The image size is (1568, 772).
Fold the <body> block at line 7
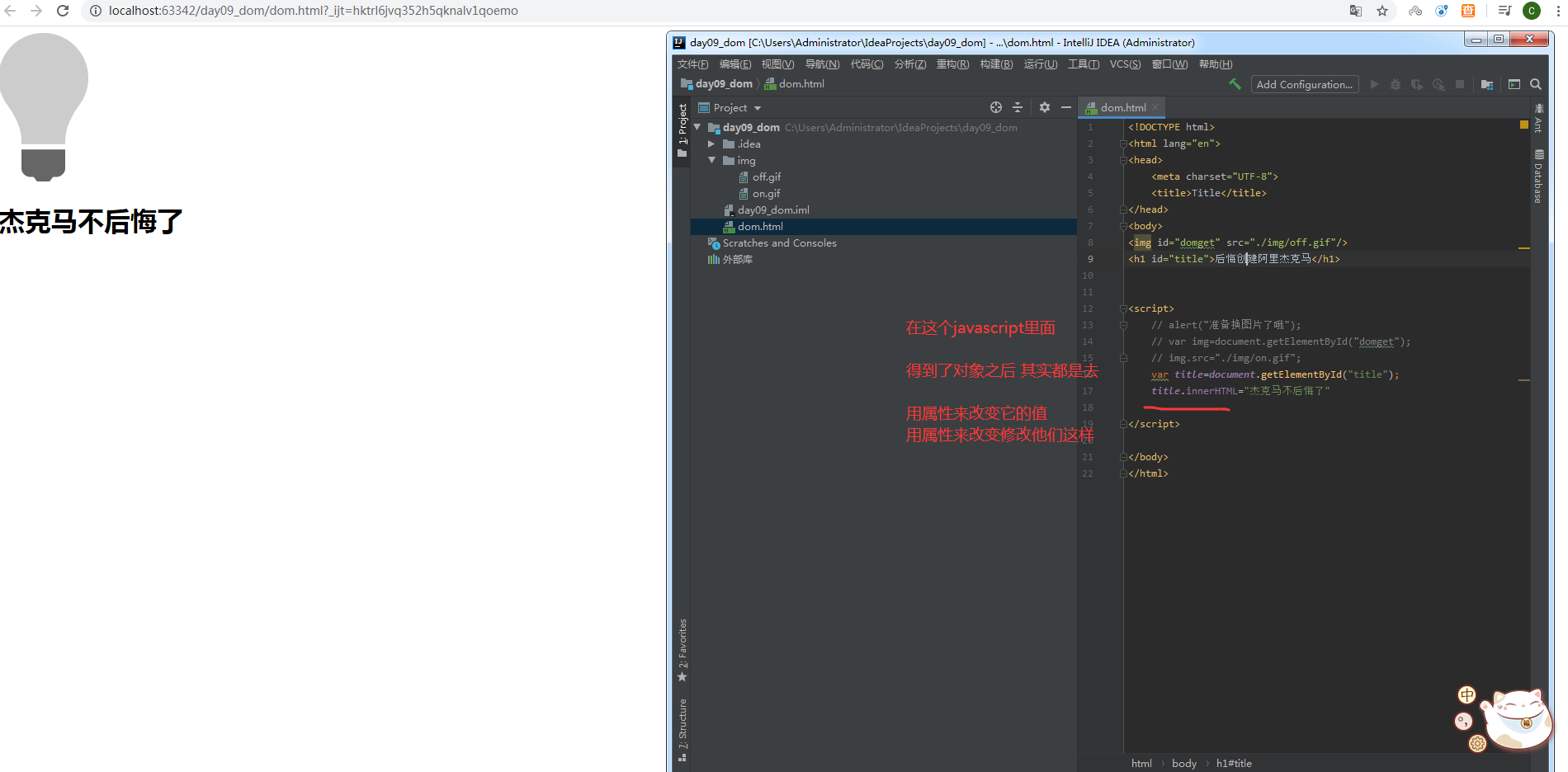coord(1123,226)
